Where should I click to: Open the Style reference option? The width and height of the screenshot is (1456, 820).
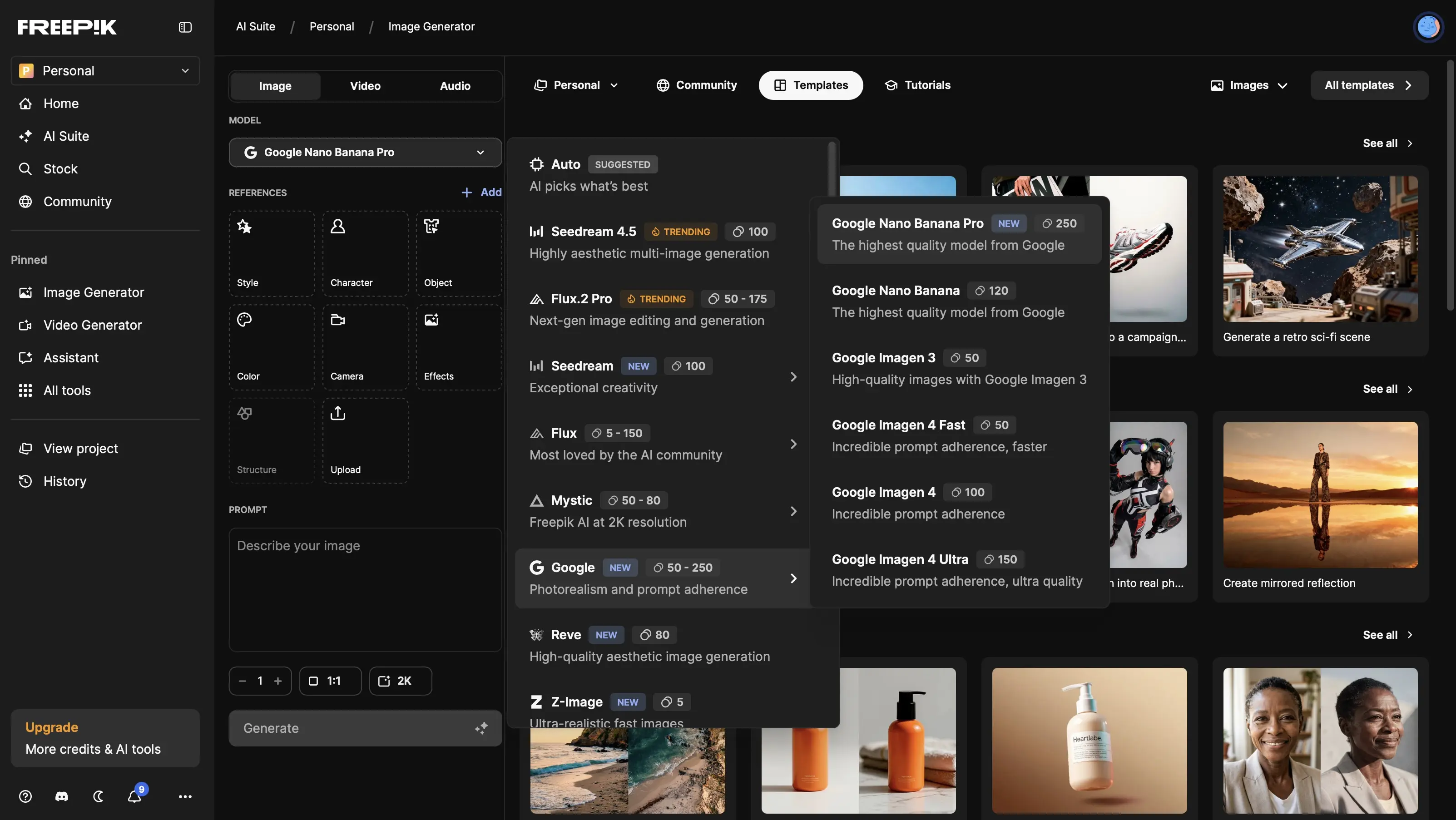point(271,252)
